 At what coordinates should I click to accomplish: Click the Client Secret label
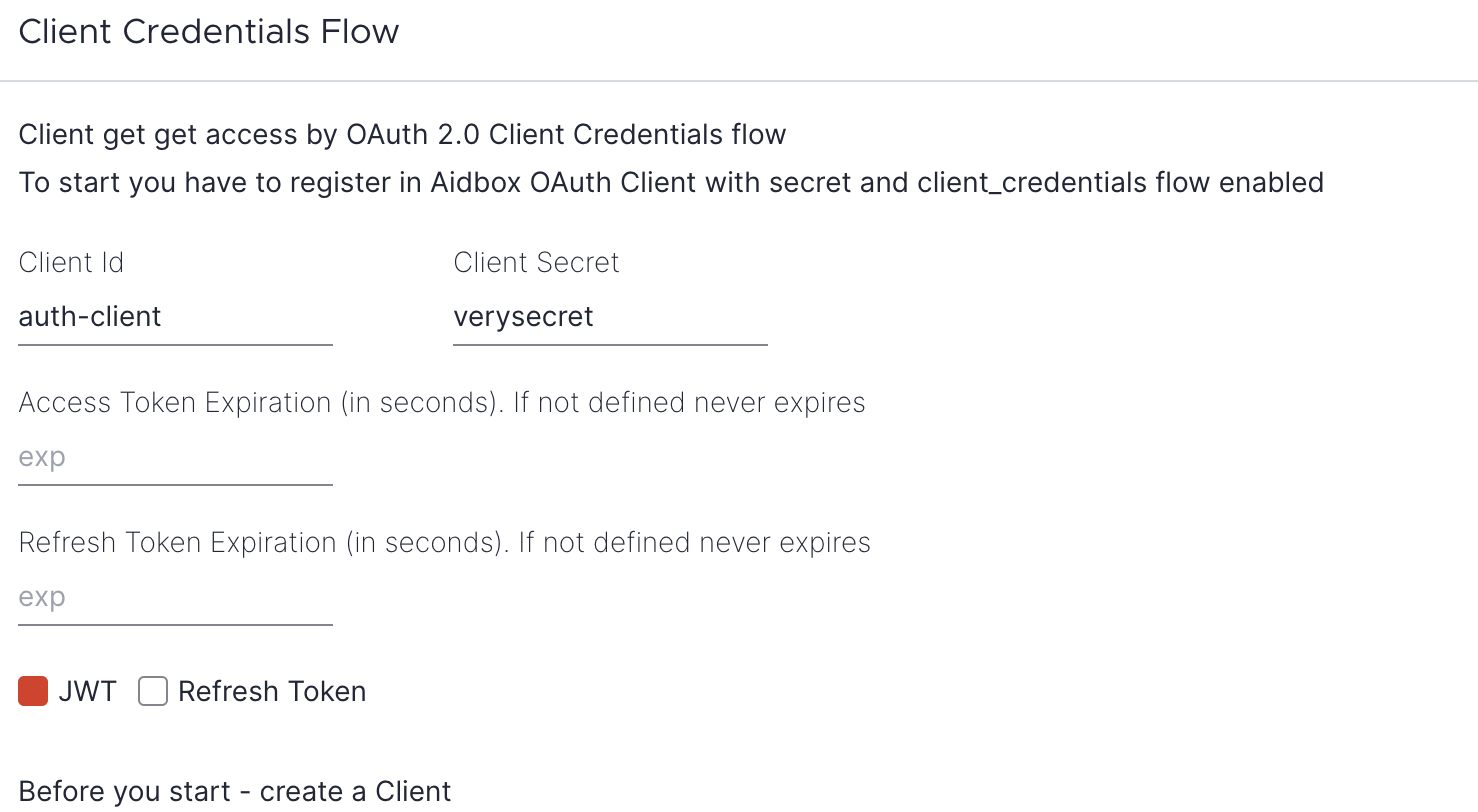(x=536, y=262)
